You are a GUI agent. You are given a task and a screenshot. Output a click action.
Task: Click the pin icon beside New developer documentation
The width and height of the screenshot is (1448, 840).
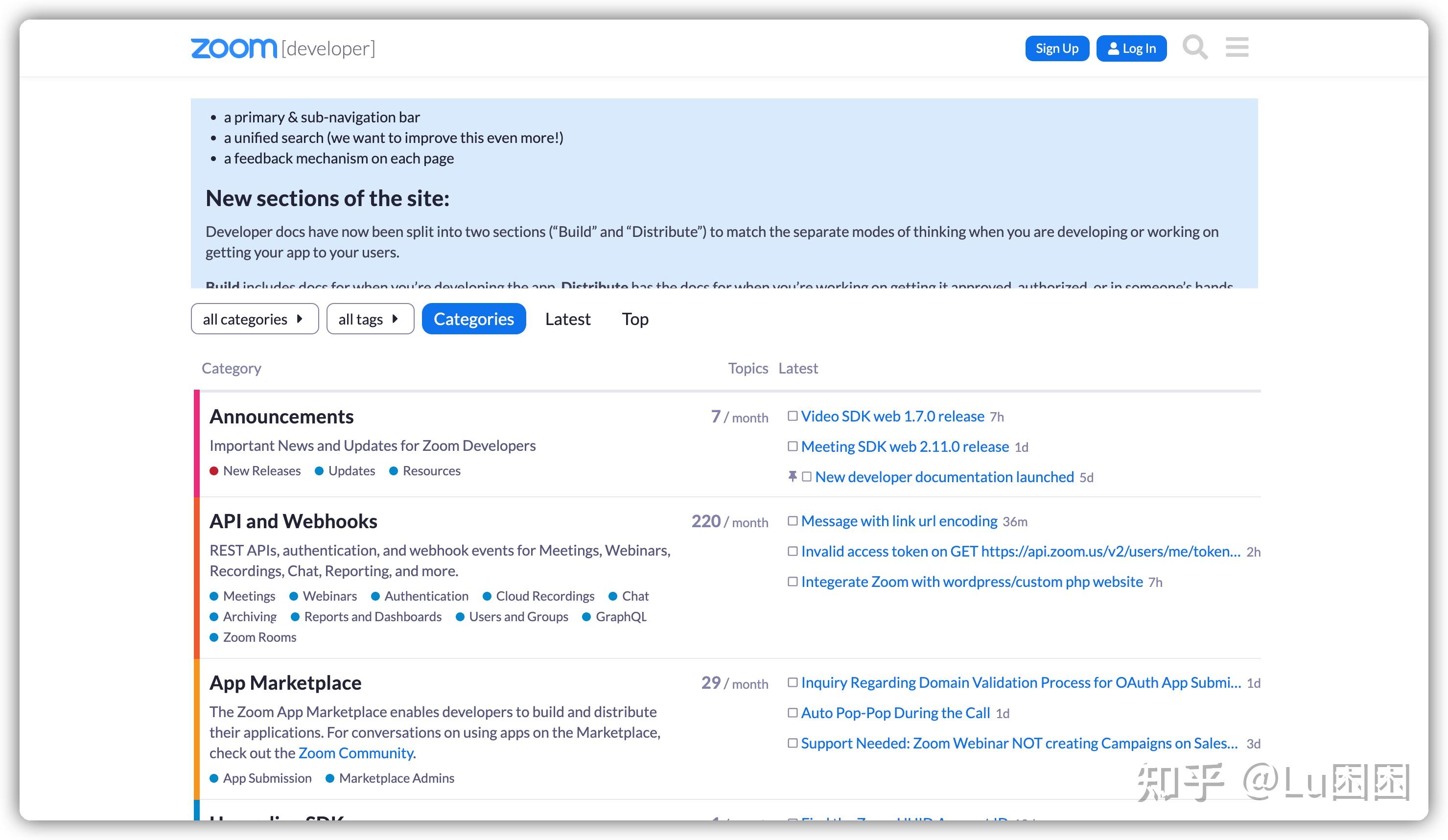coord(793,476)
